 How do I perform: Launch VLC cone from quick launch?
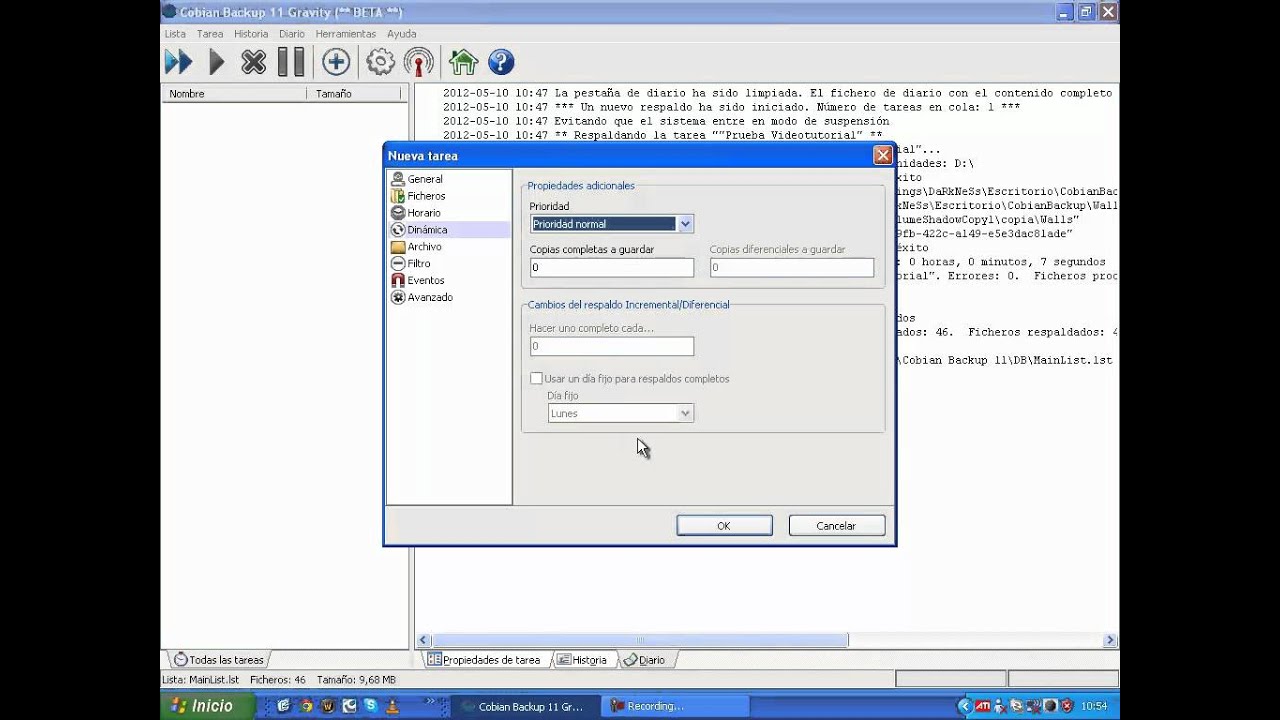(392, 706)
